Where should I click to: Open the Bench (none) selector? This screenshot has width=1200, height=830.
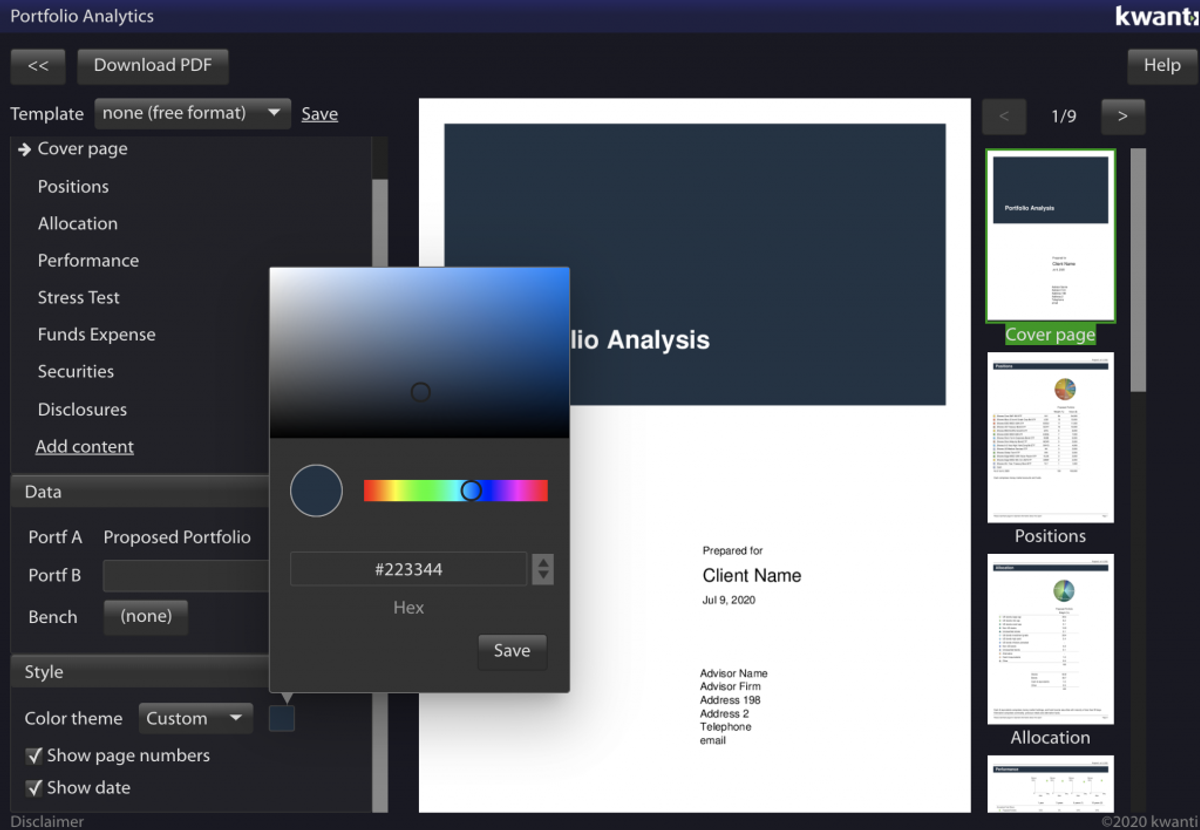pyautogui.click(x=146, y=617)
